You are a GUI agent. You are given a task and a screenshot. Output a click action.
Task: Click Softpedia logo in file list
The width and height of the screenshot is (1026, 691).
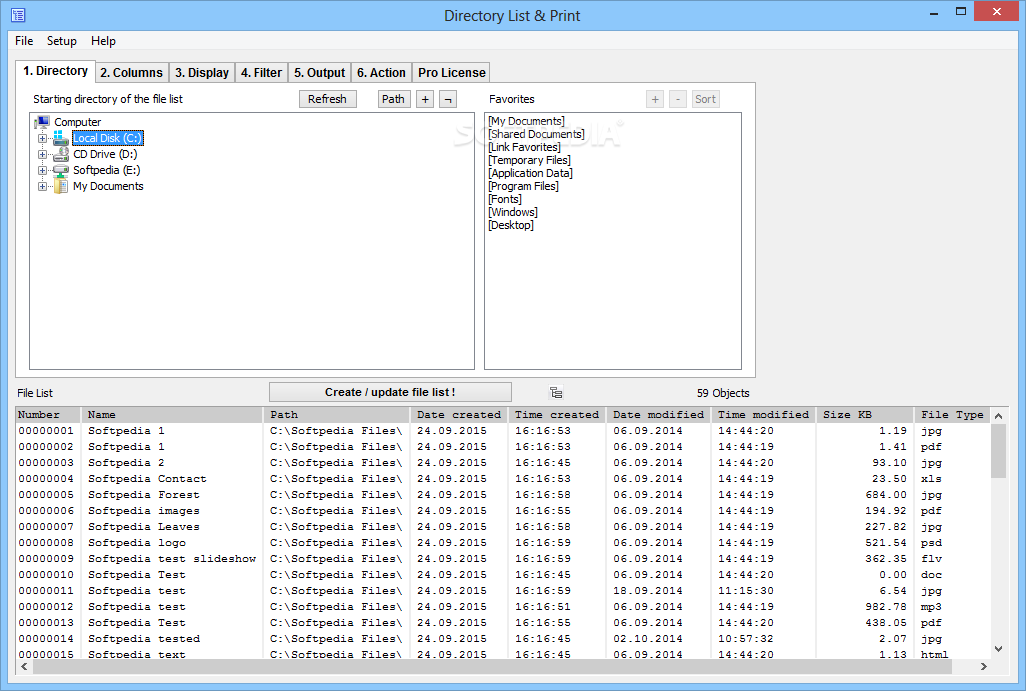(x=137, y=543)
